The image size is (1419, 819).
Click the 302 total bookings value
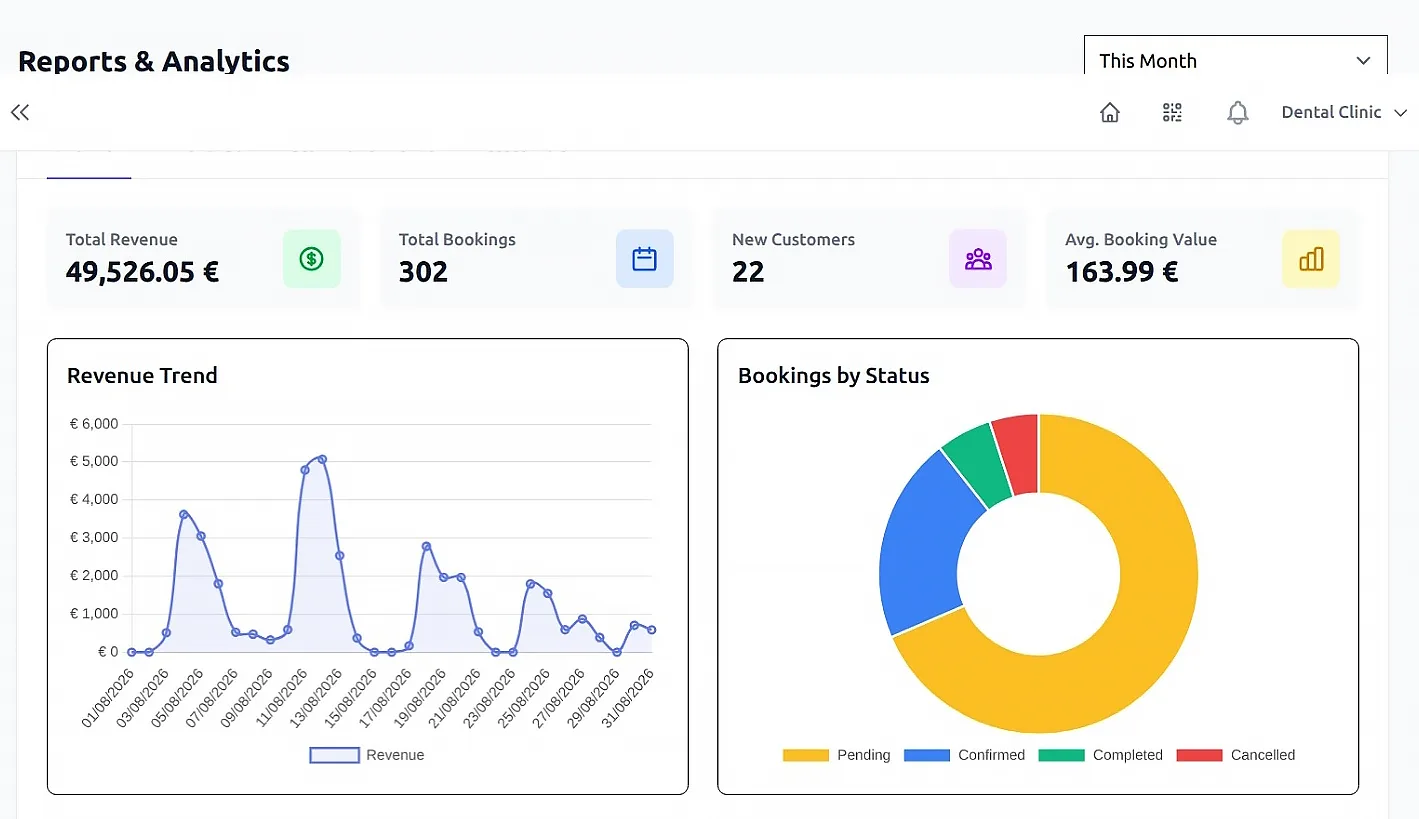(x=423, y=272)
